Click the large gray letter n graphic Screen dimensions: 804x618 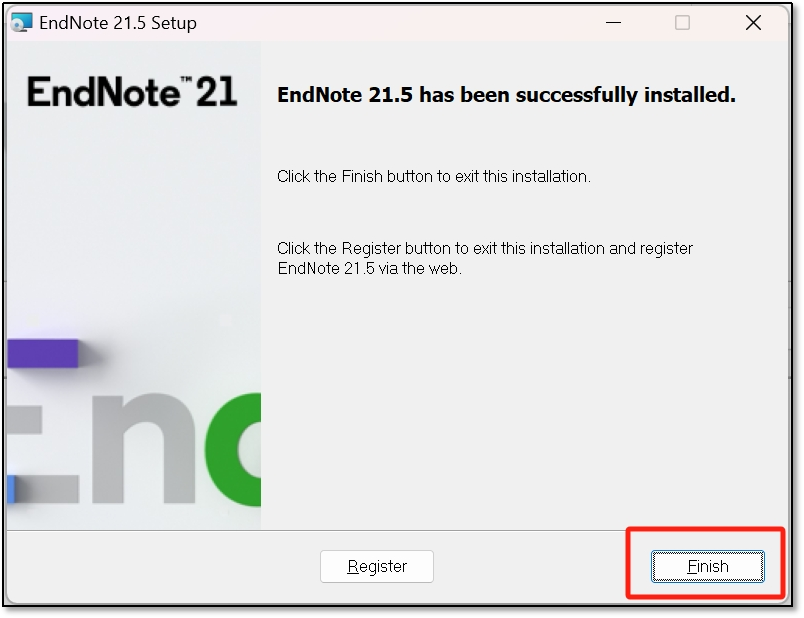(x=144, y=449)
